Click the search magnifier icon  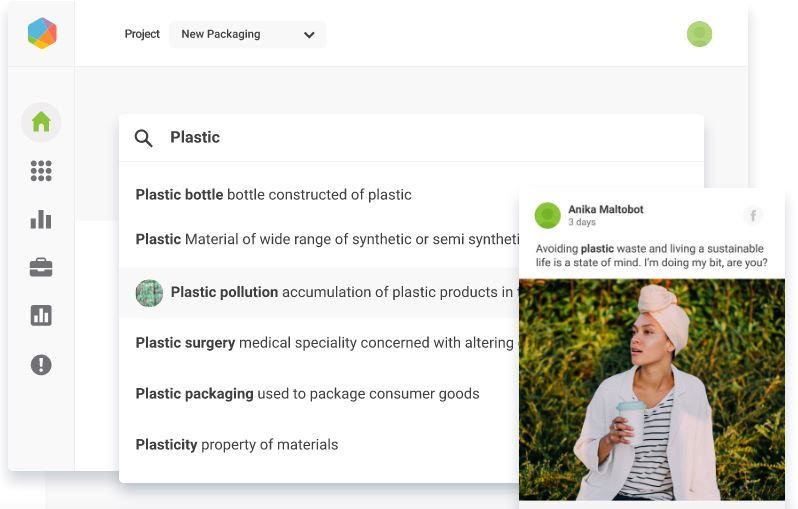144,138
